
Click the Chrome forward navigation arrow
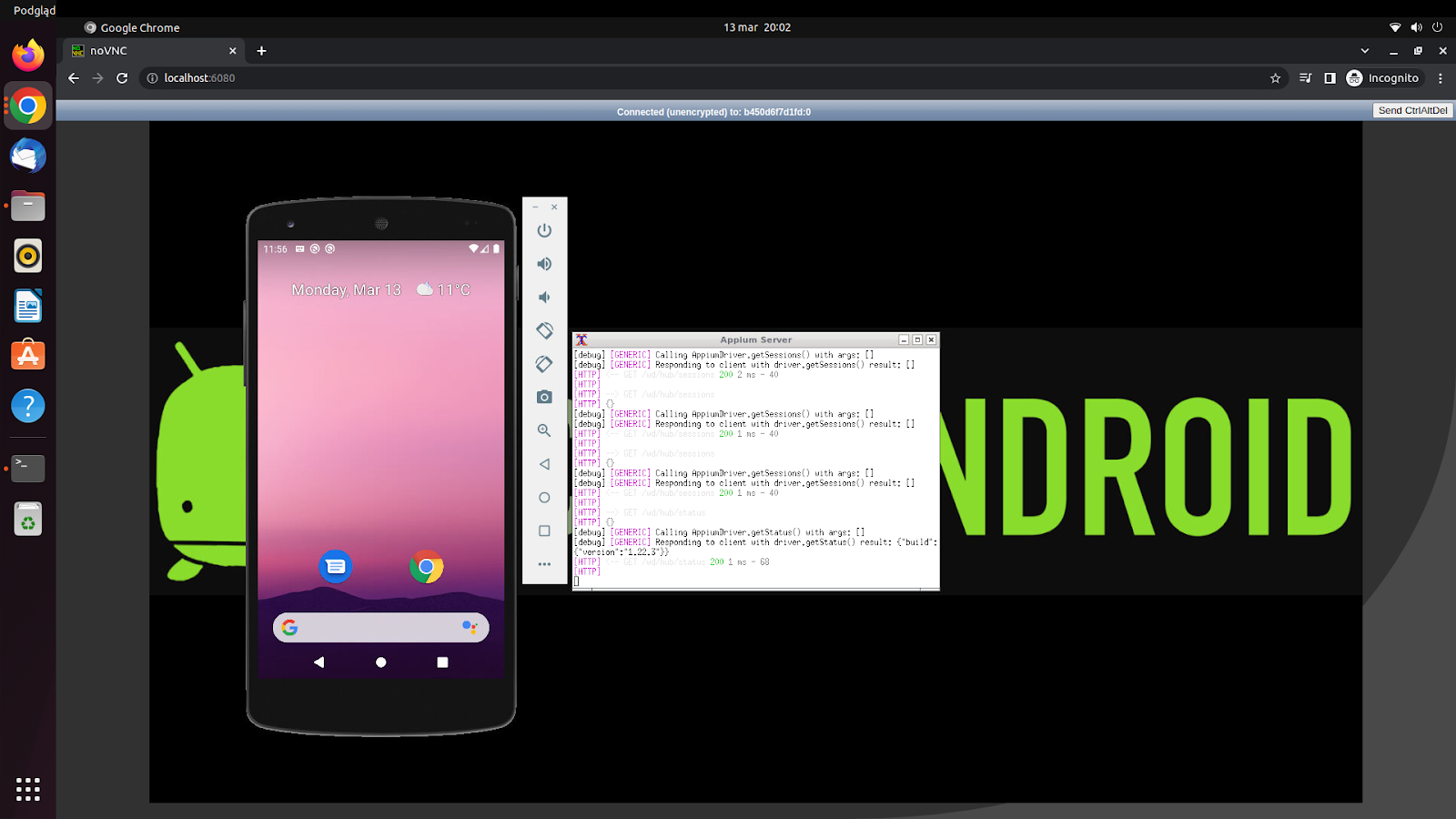point(98,78)
